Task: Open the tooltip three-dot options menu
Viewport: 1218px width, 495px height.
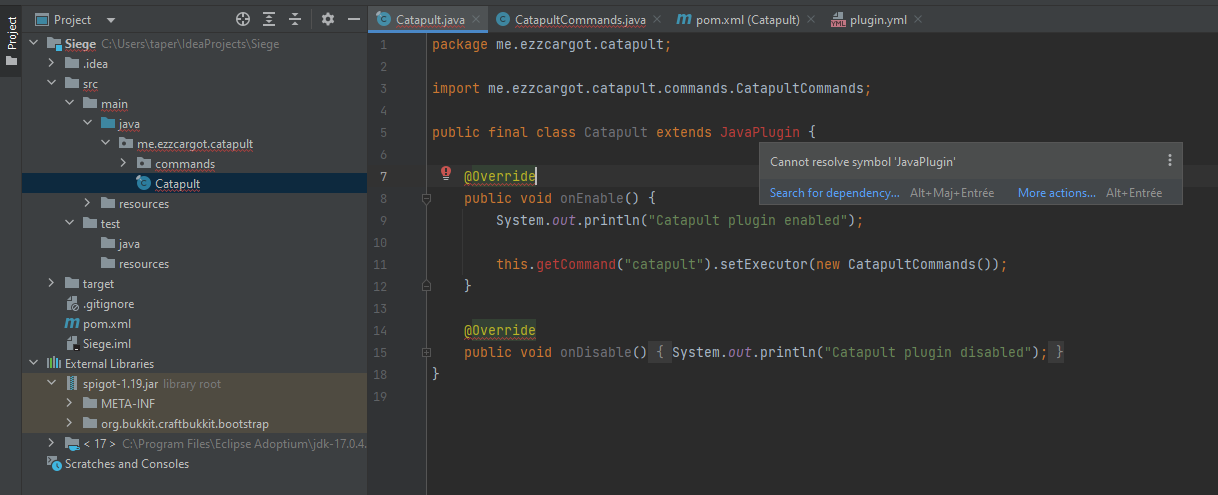Action: (x=1170, y=160)
